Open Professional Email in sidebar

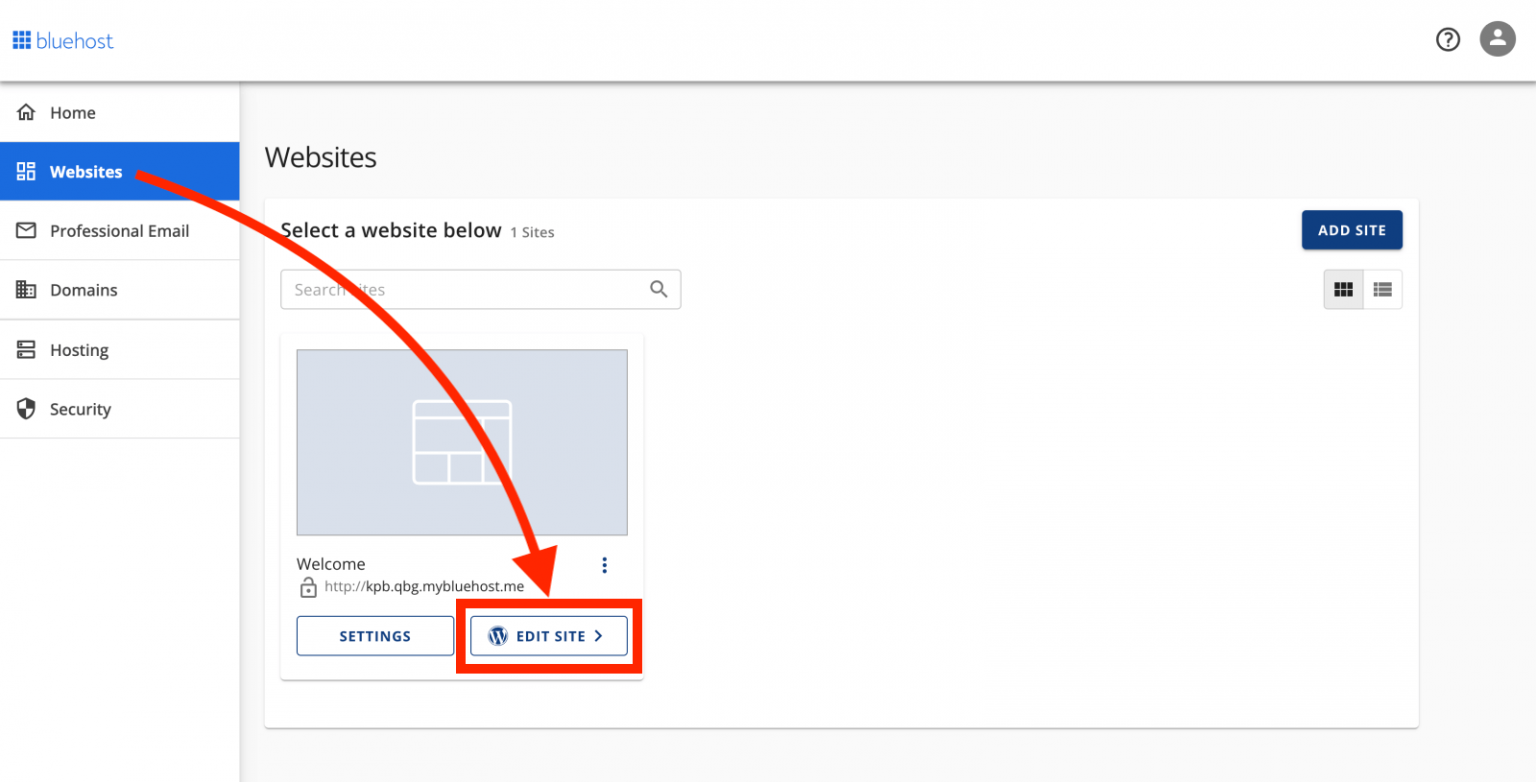tap(119, 231)
